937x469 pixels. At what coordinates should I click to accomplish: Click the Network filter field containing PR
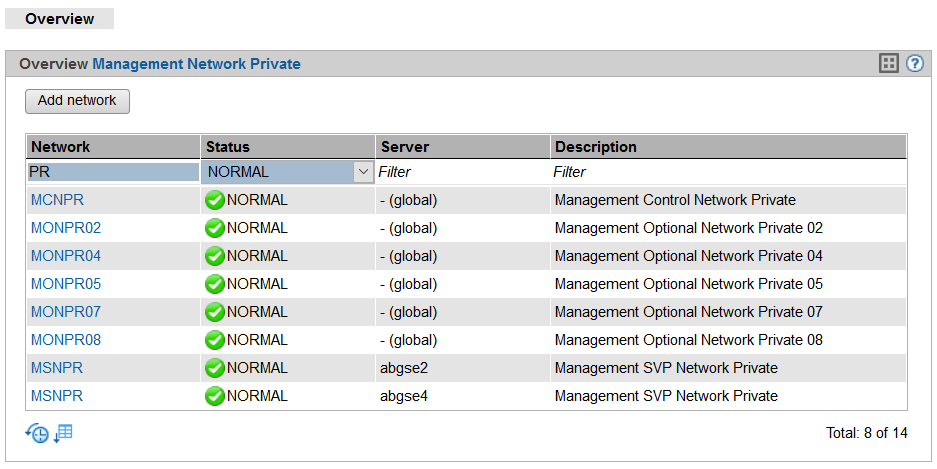tap(113, 172)
